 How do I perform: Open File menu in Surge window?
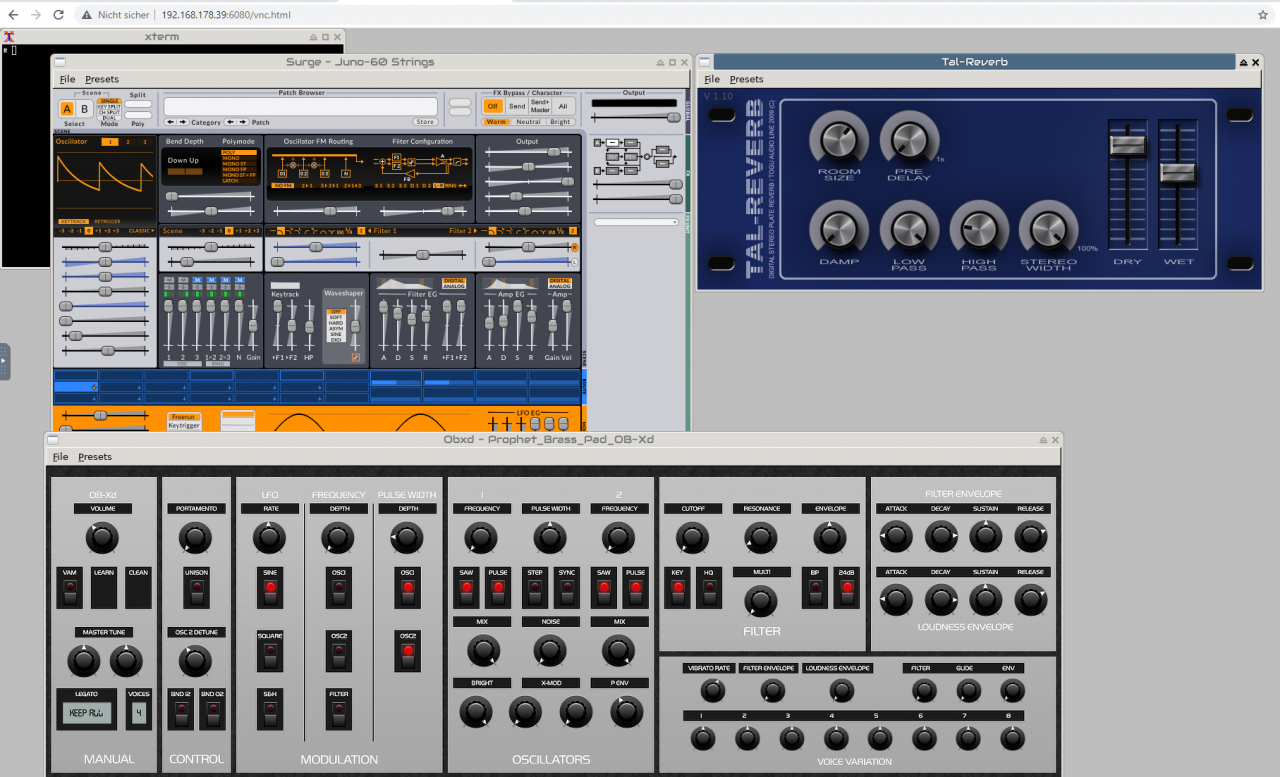(67, 79)
